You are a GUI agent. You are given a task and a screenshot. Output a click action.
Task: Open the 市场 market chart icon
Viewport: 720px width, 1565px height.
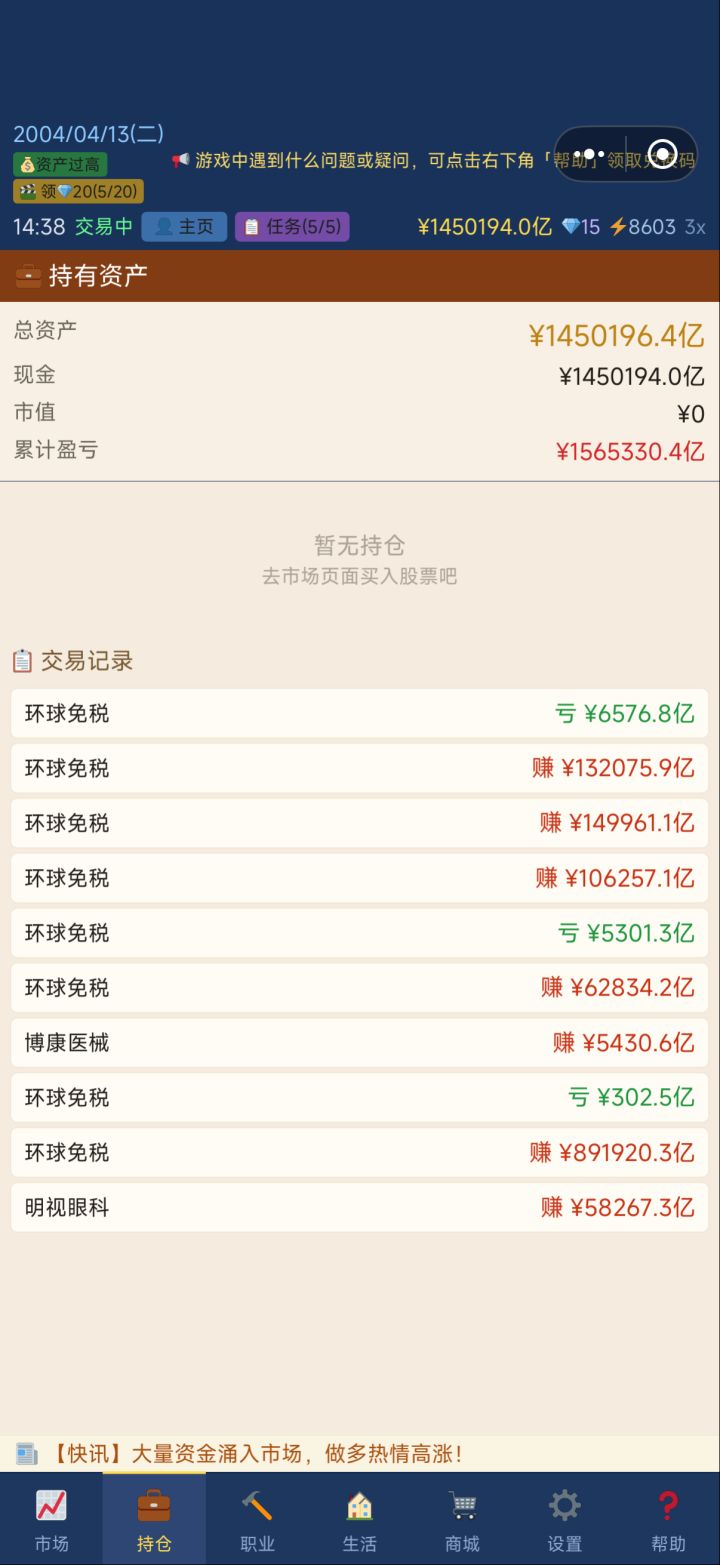51,1506
